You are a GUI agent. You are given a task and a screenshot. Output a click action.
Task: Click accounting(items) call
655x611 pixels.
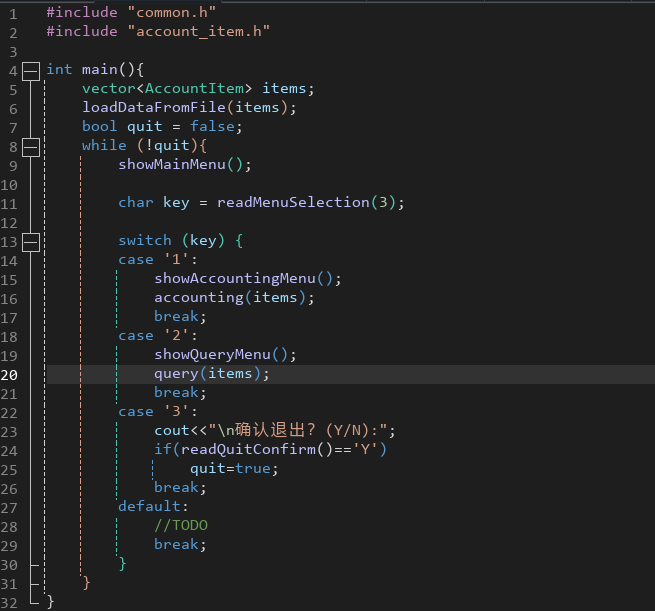234,298
